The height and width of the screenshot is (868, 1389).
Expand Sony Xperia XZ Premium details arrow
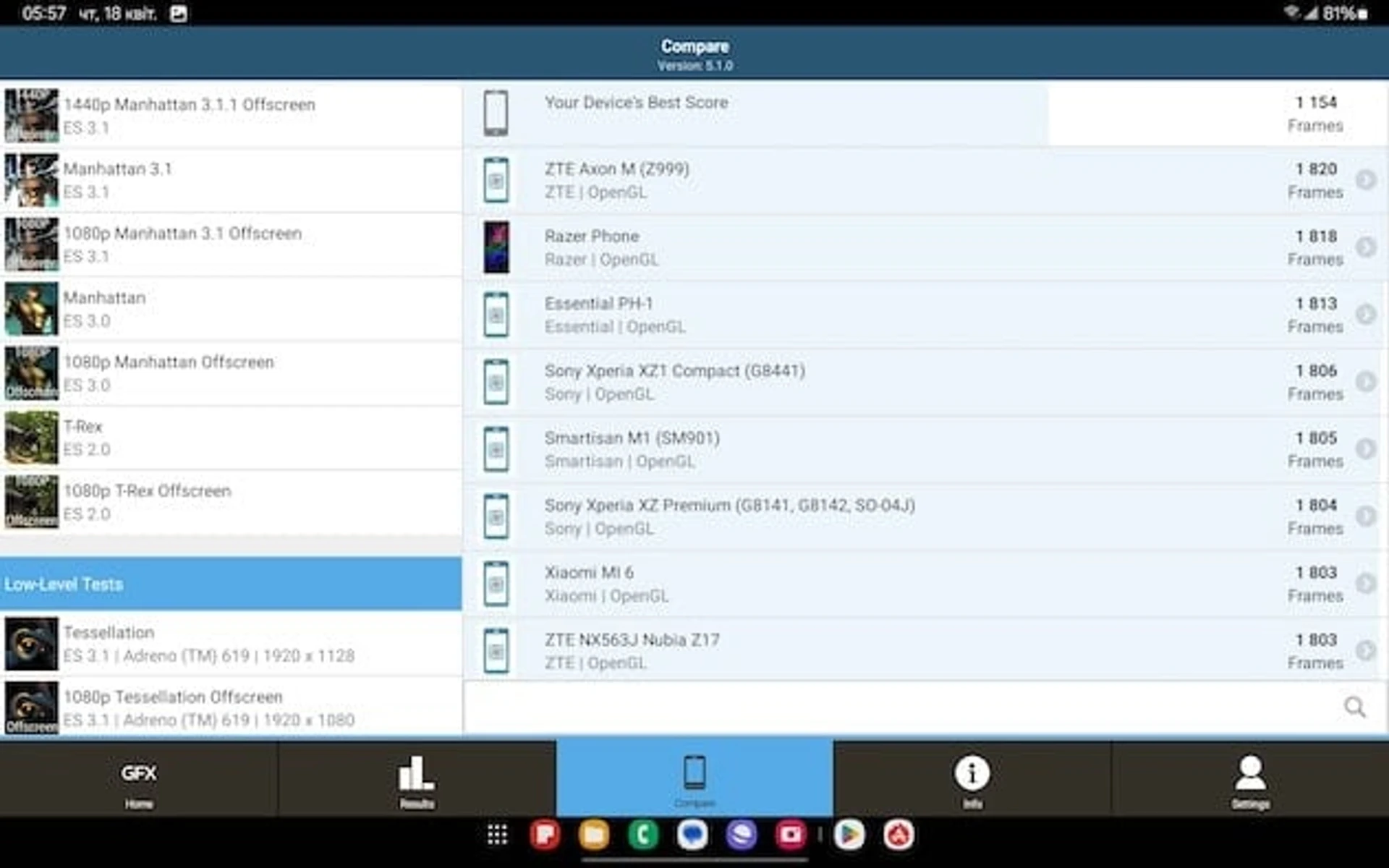1365,516
